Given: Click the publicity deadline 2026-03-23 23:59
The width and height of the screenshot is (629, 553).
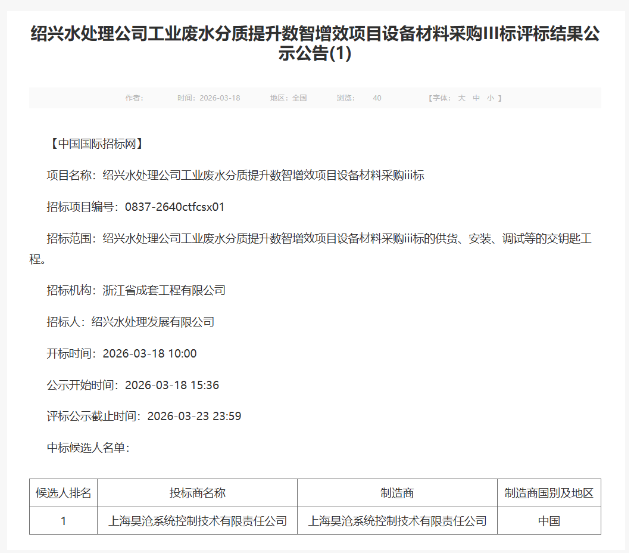Looking at the screenshot, I should (194, 416).
